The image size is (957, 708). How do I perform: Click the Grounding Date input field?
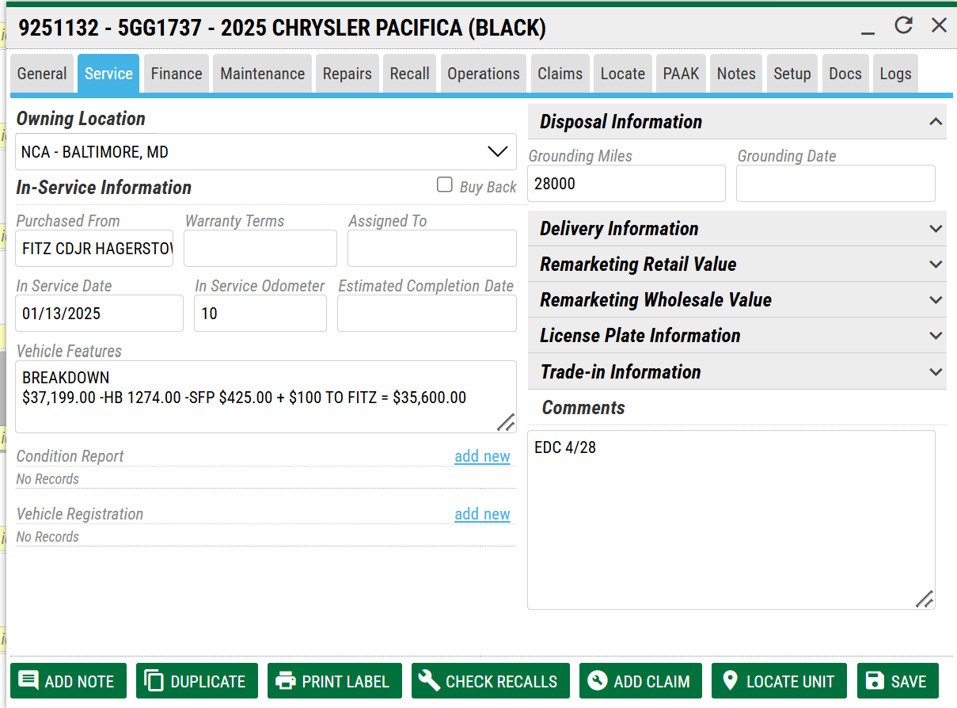(835, 184)
